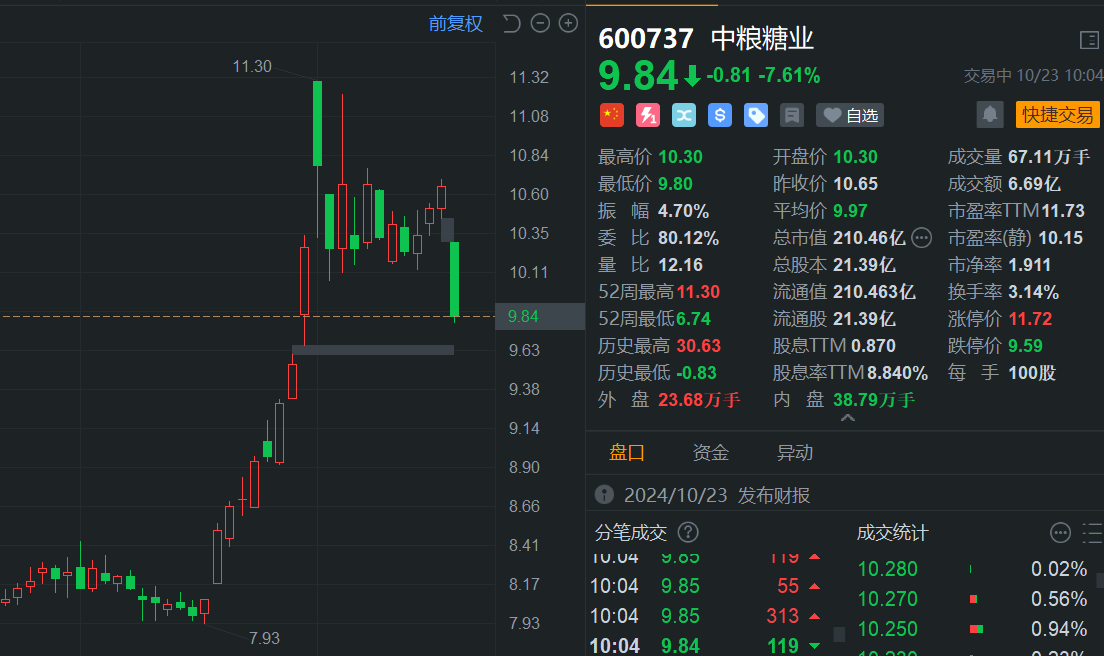The image size is (1104, 656).
Task: Expand 总市值 more options ellipsis
Action: pos(921,238)
